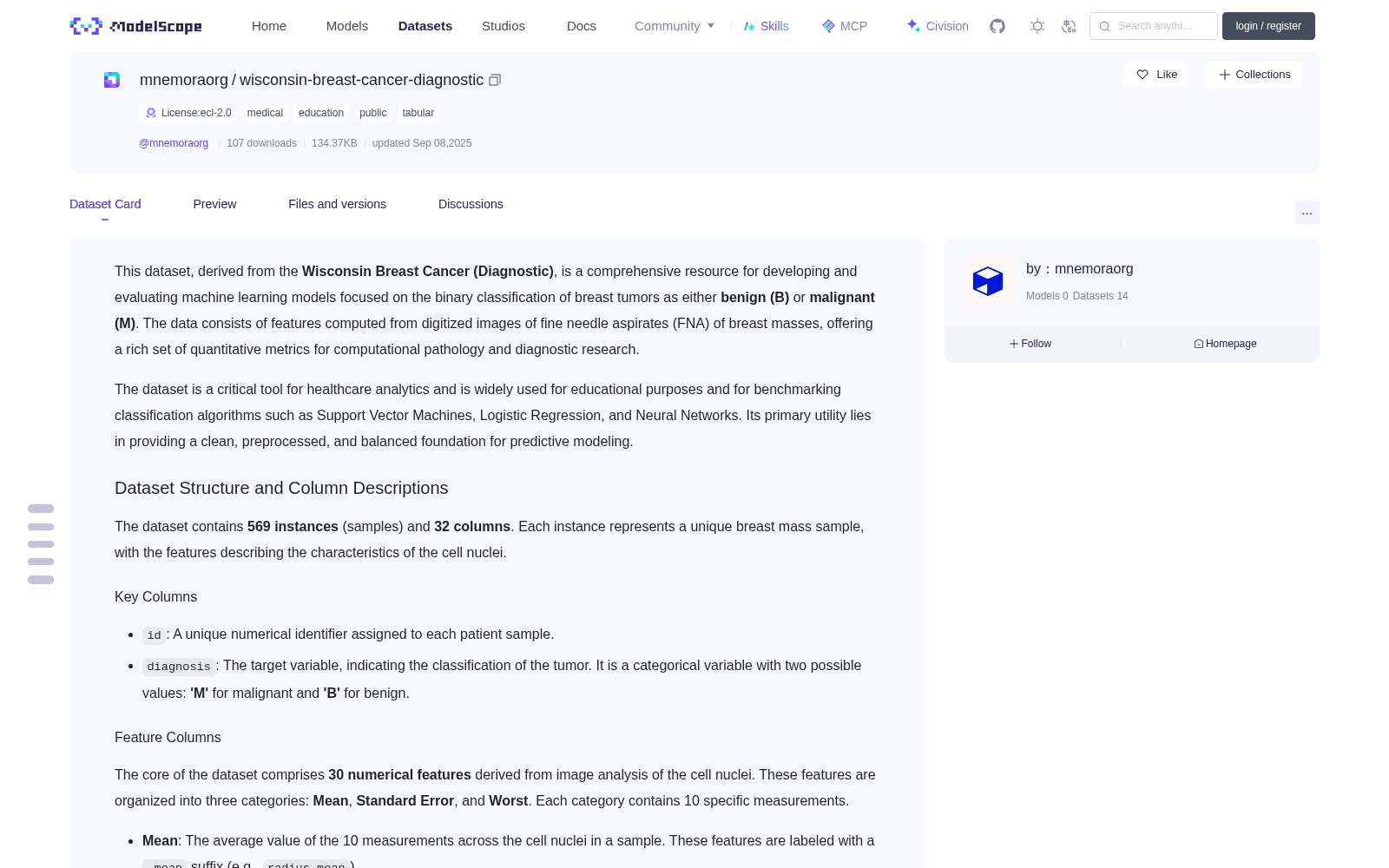
Task: Click the medical tag
Action: (265, 113)
